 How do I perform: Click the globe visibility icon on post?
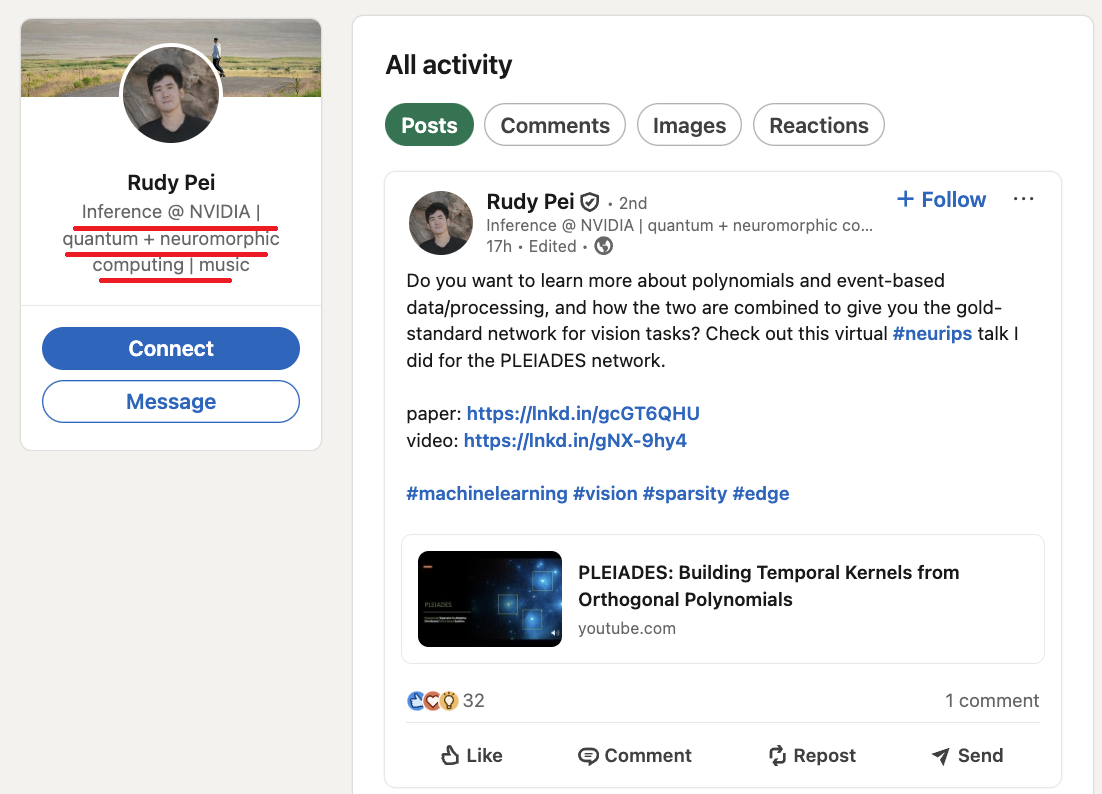[x=603, y=246]
